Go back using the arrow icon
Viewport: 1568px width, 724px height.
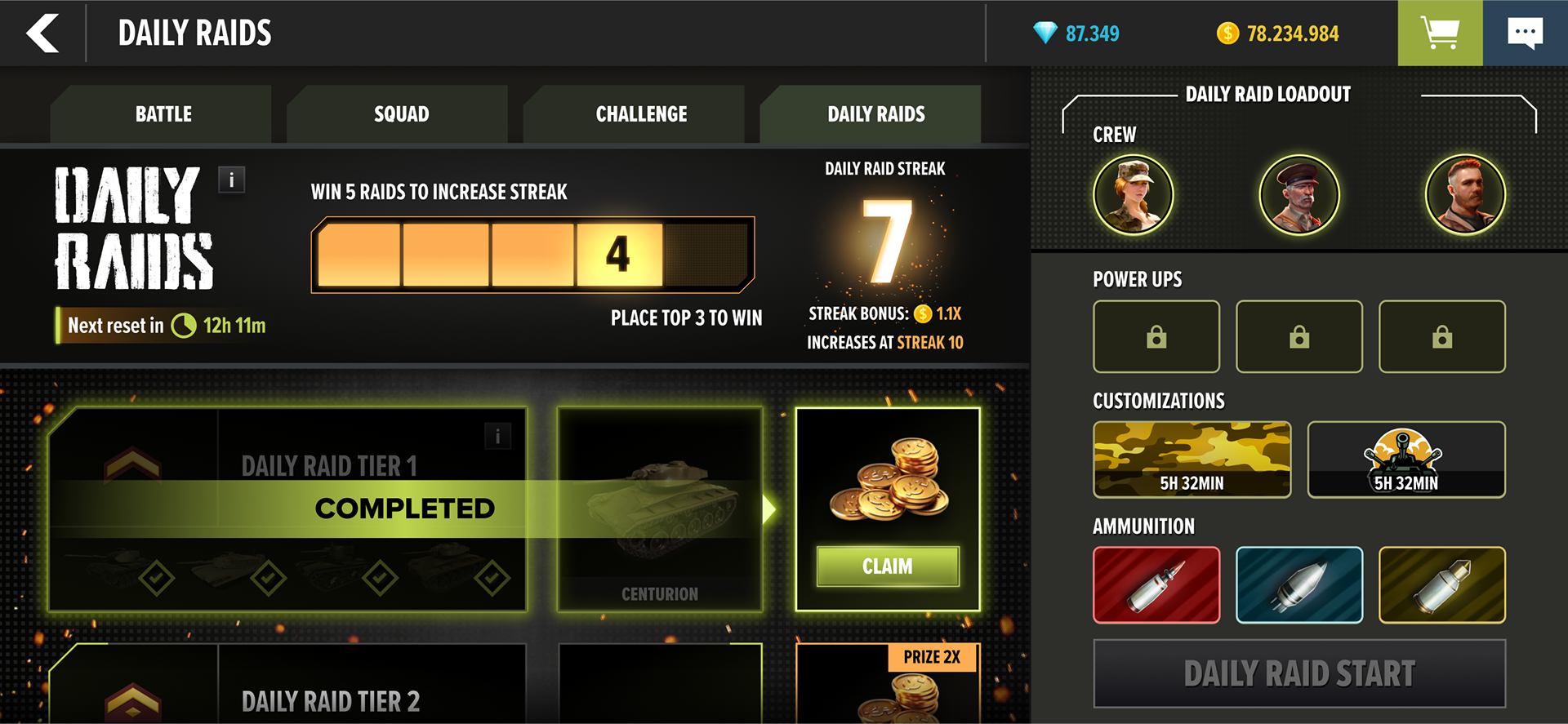click(x=42, y=33)
